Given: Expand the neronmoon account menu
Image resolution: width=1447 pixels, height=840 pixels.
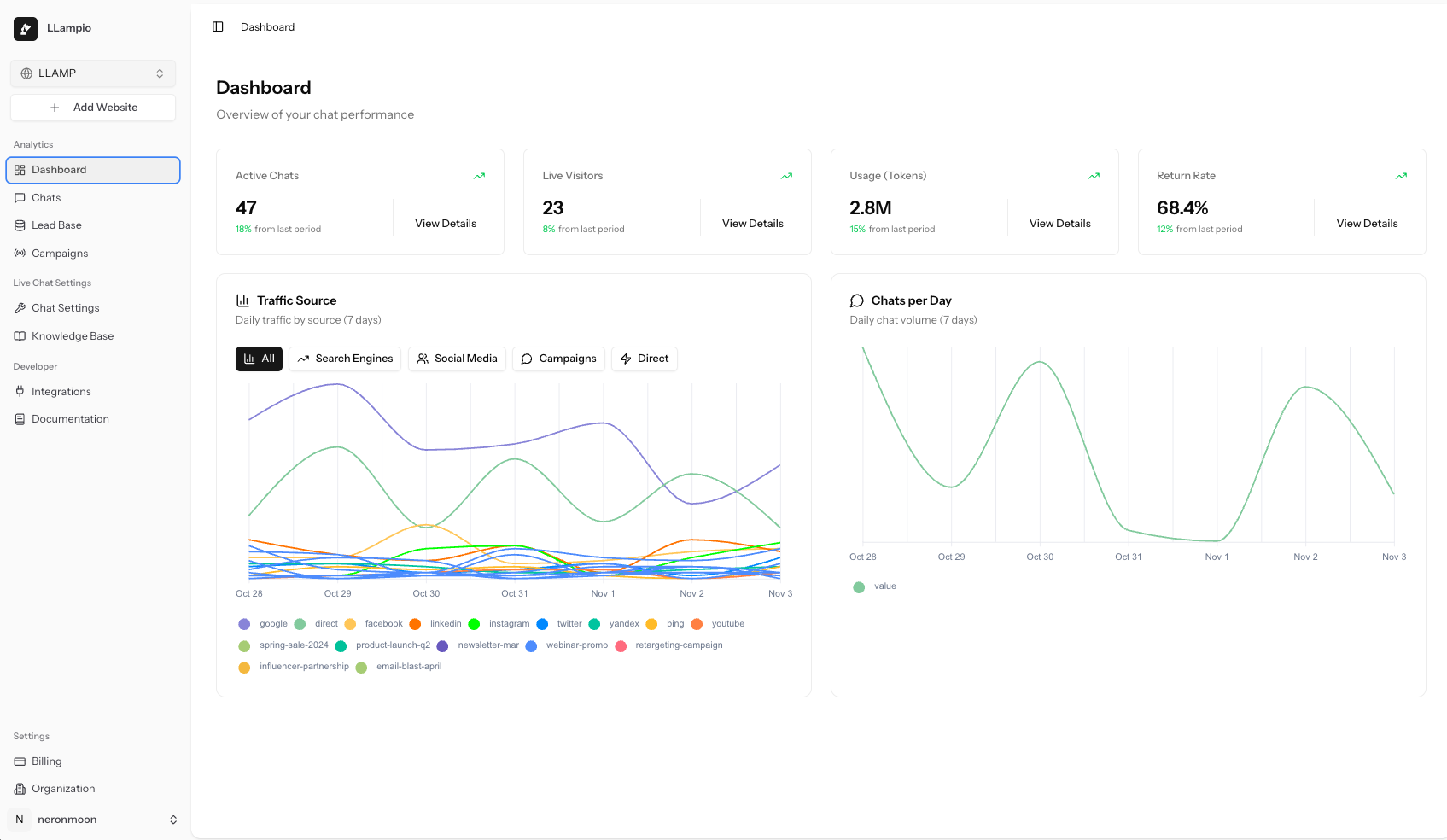Looking at the screenshot, I should 93,820.
